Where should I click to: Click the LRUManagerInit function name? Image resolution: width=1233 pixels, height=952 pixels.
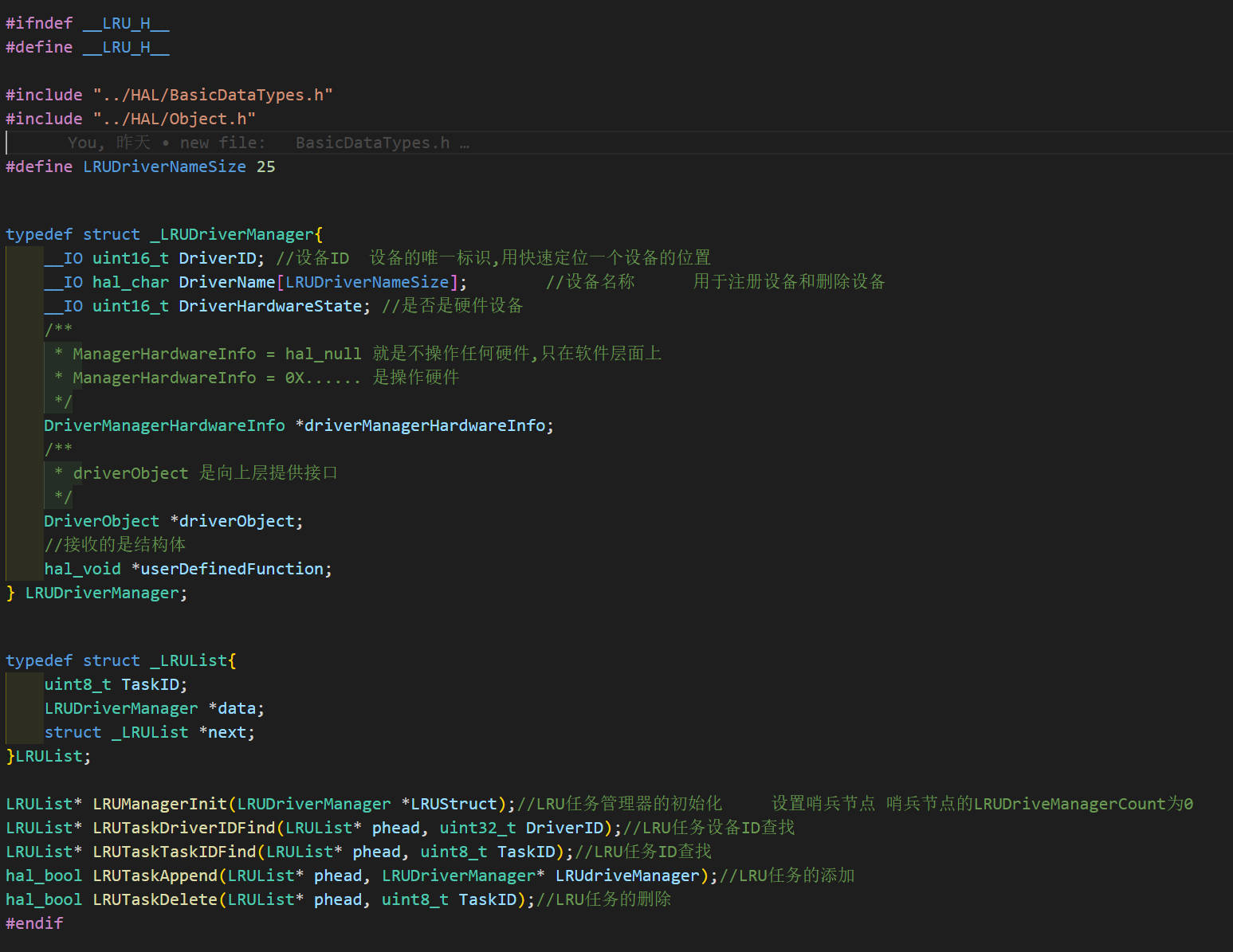tap(159, 804)
